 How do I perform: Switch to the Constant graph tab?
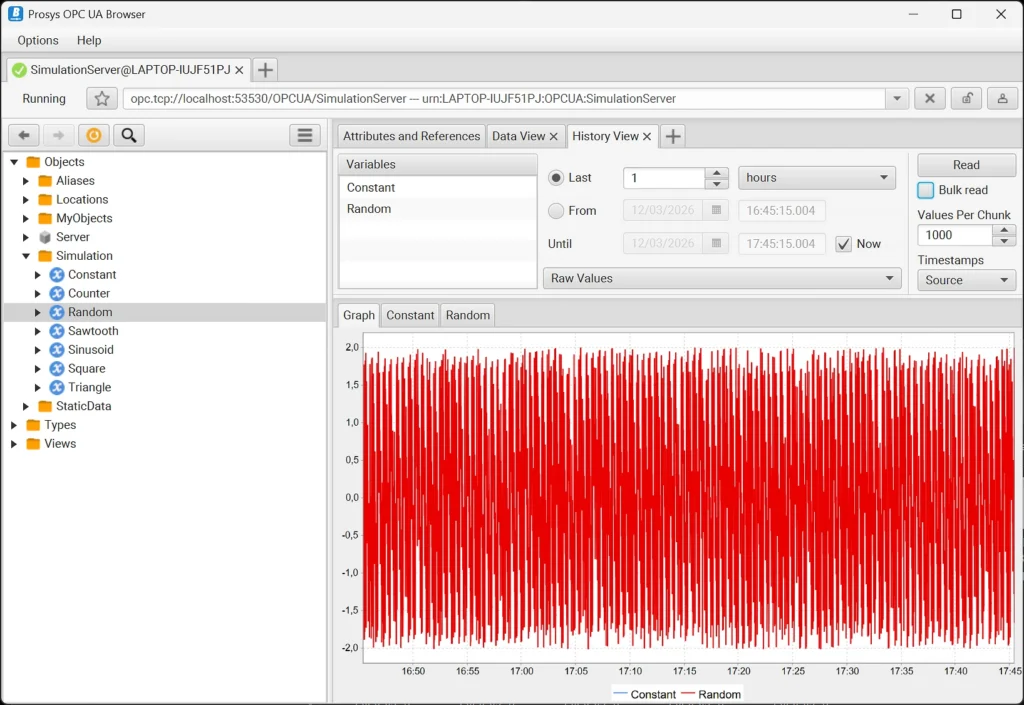pos(409,314)
